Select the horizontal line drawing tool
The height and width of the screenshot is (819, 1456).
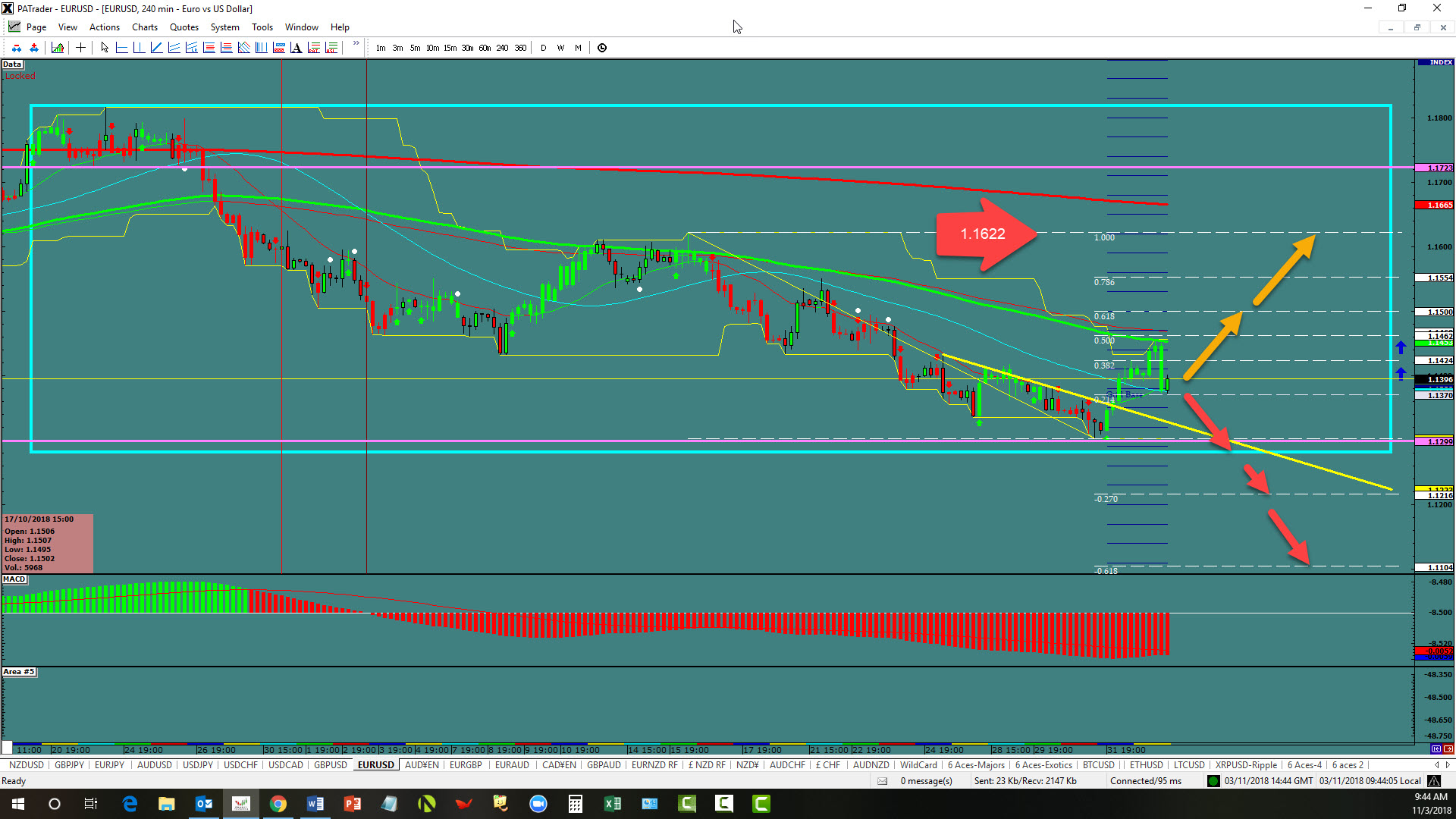click(121, 48)
